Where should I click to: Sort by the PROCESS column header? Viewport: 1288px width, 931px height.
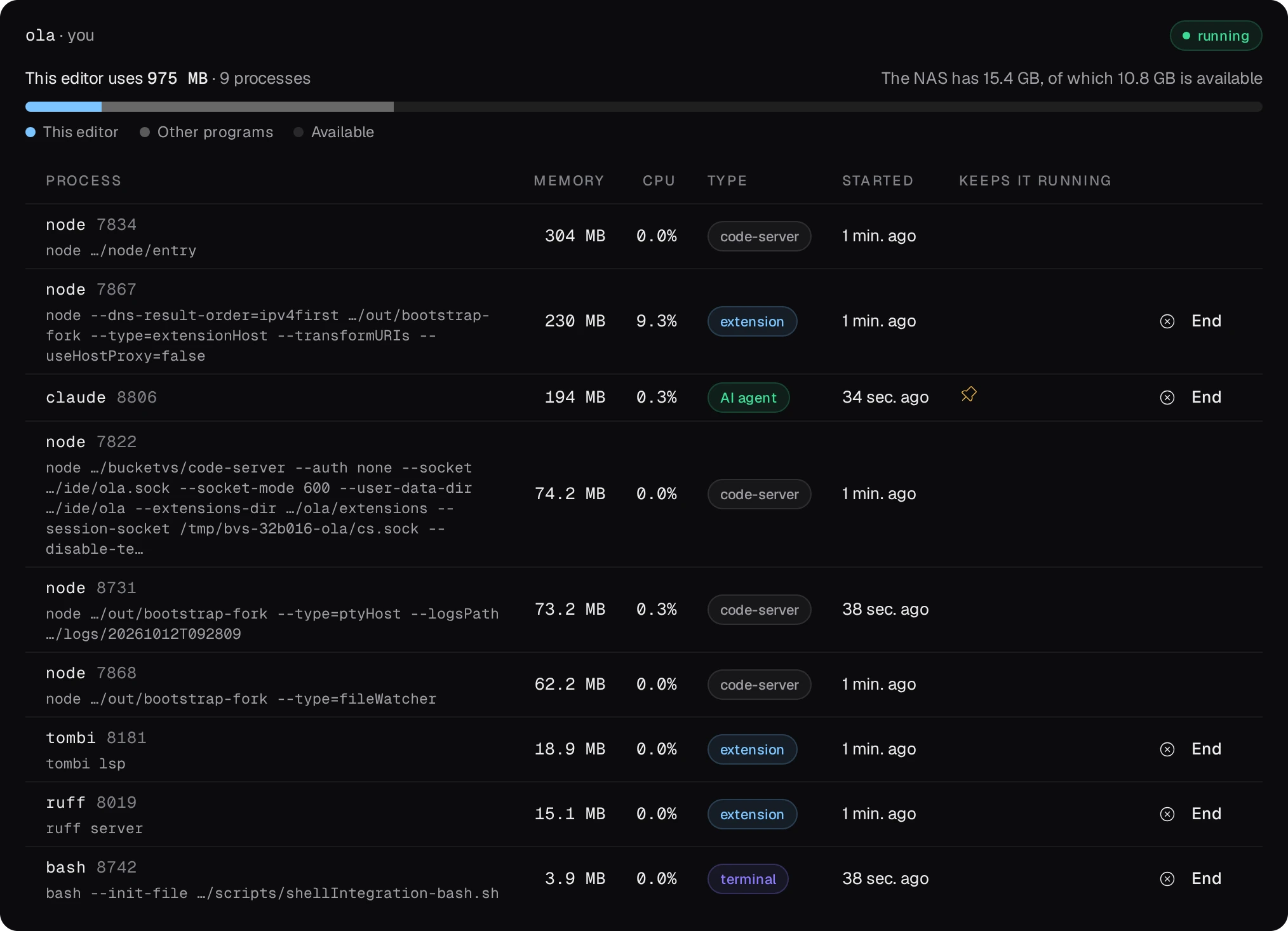click(83, 181)
